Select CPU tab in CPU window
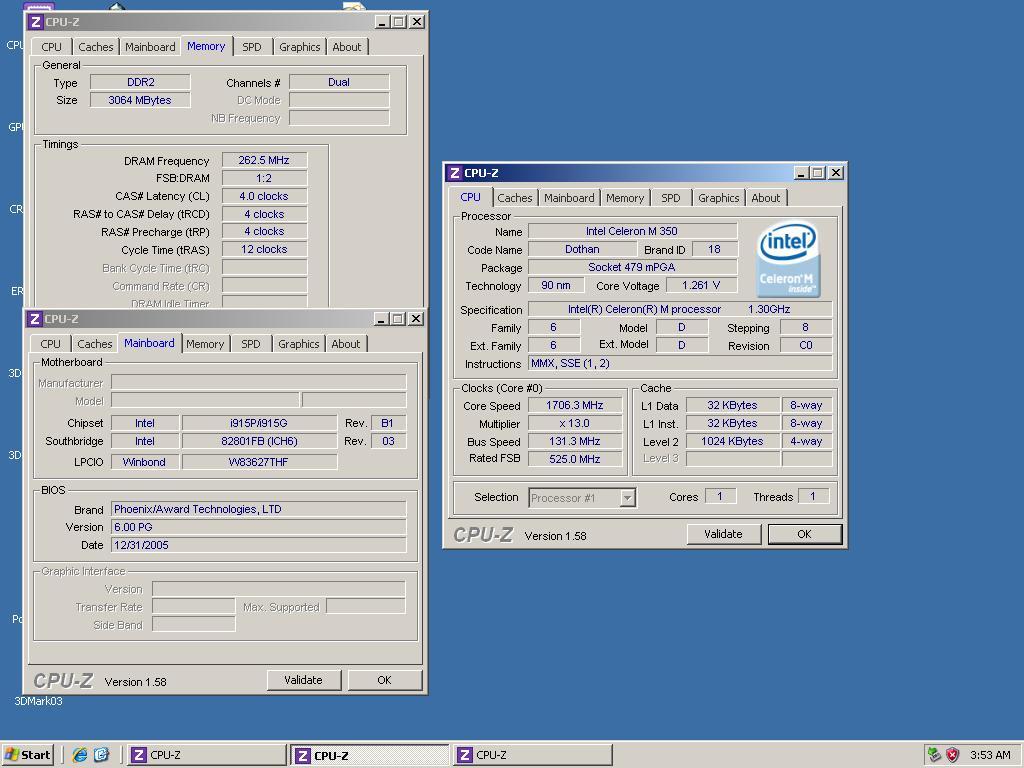The height and width of the screenshot is (768, 1024). pyautogui.click(x=470, y=197)
